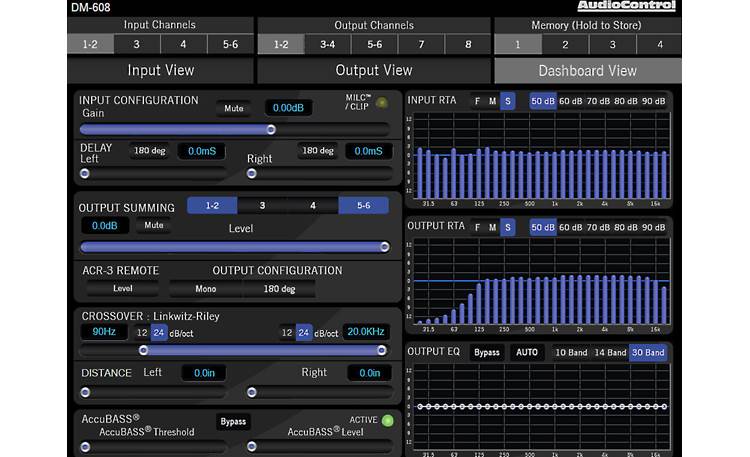
Task: Select Input Channel 3
Action: pyautogui.click(x=137, y=45)
